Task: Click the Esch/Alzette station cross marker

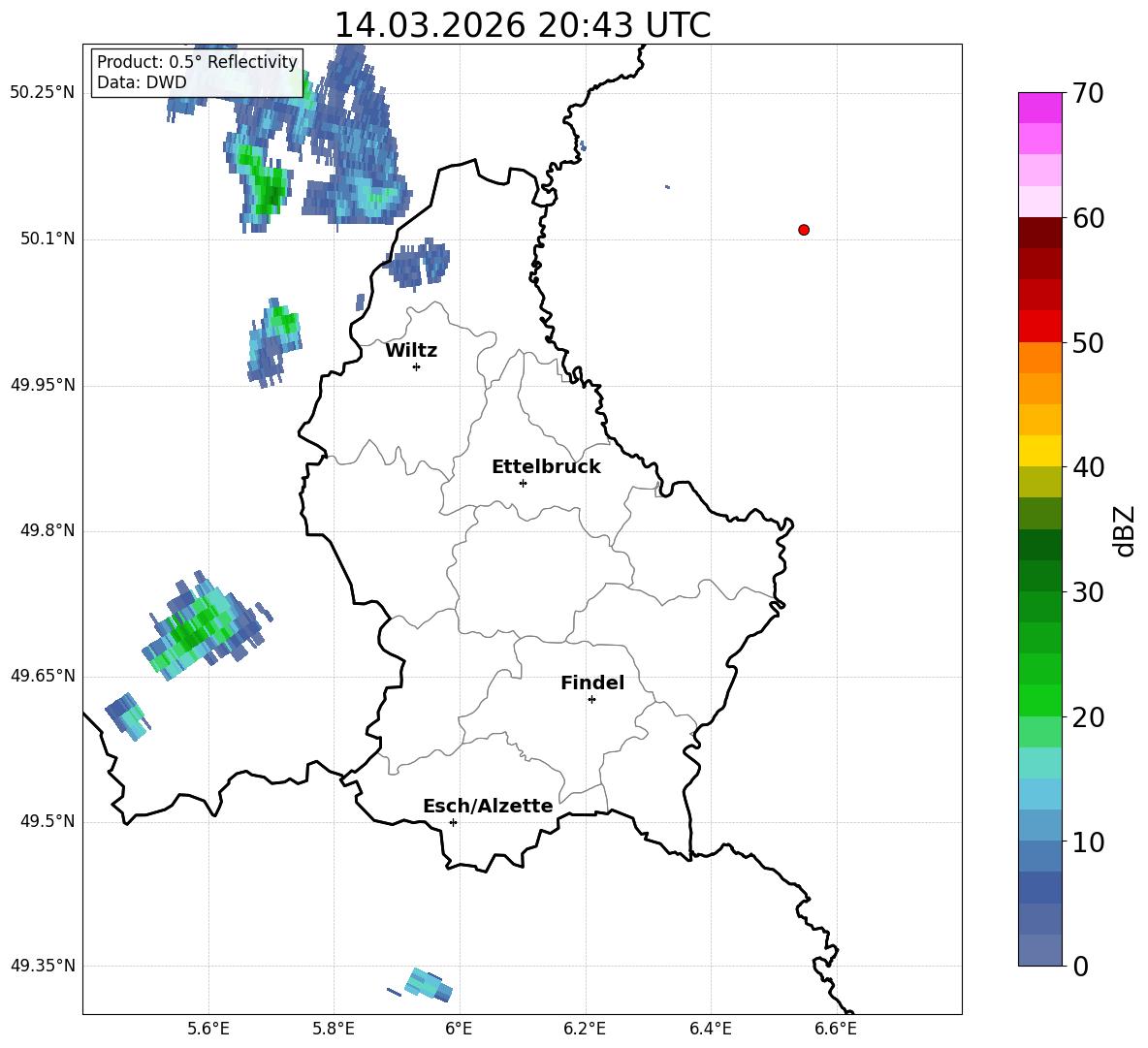Action: [x=453, y=822]
